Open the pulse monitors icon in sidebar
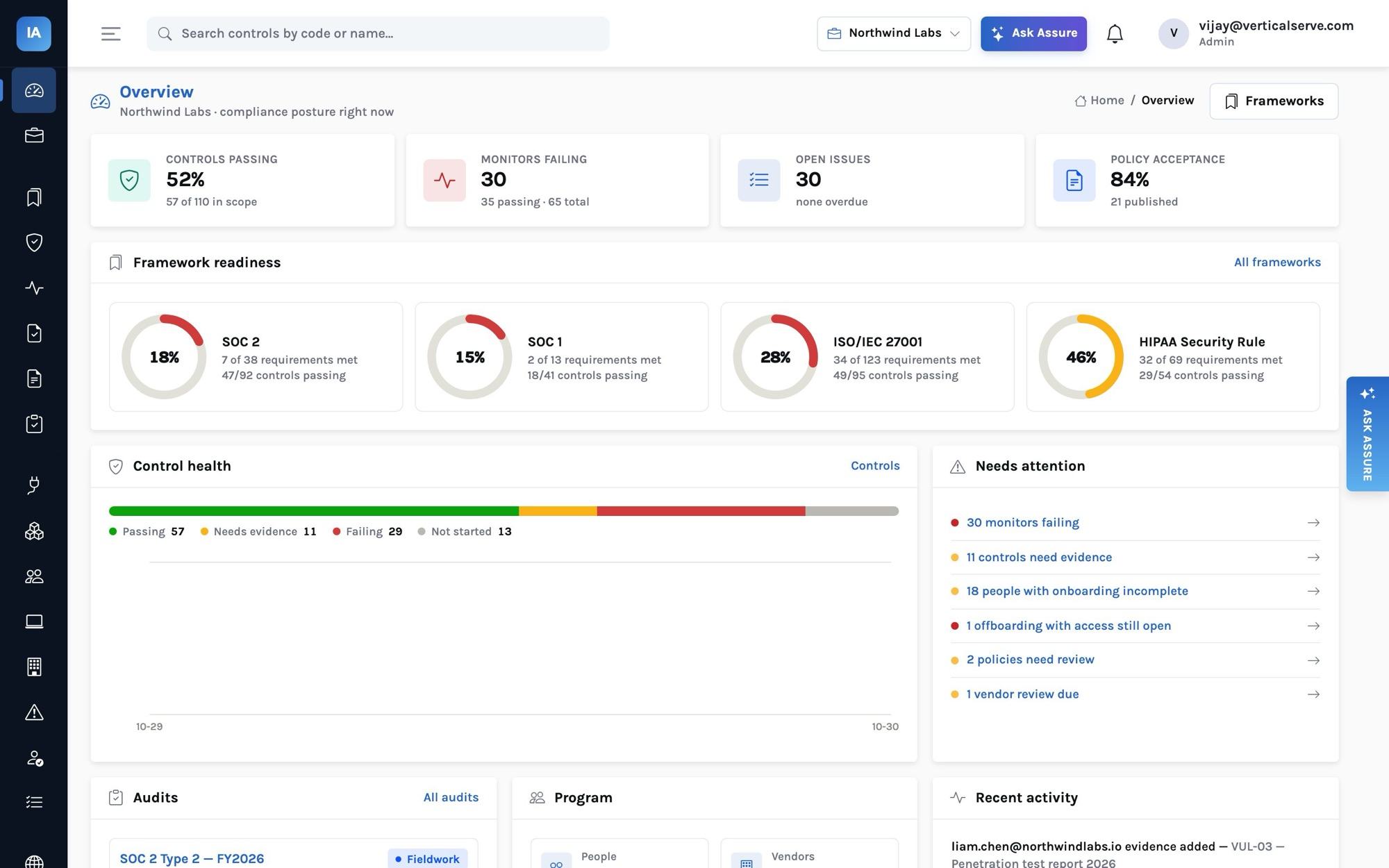This screenshot has height=868, width=1389. click(x=34, y=287)
